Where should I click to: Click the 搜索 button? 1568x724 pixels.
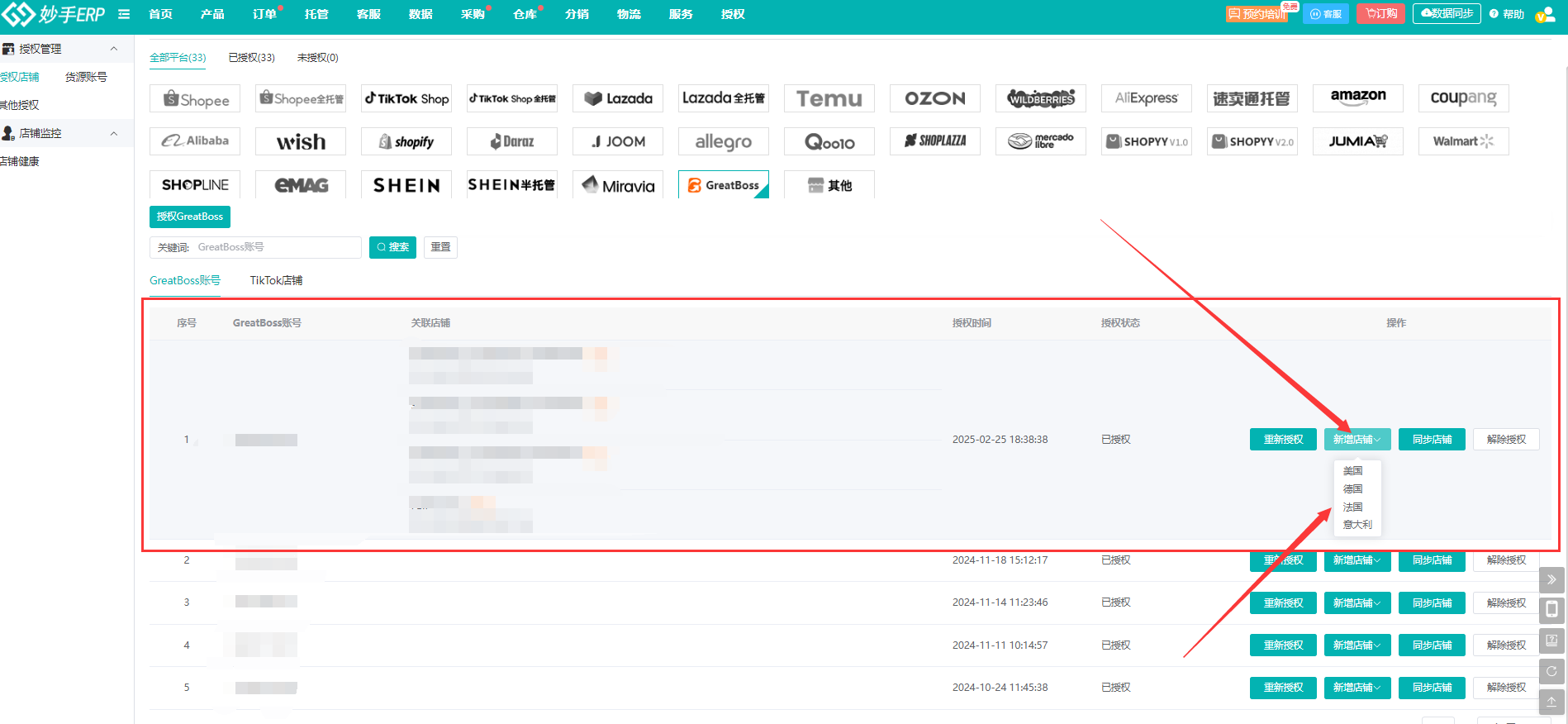pos(392,247)
